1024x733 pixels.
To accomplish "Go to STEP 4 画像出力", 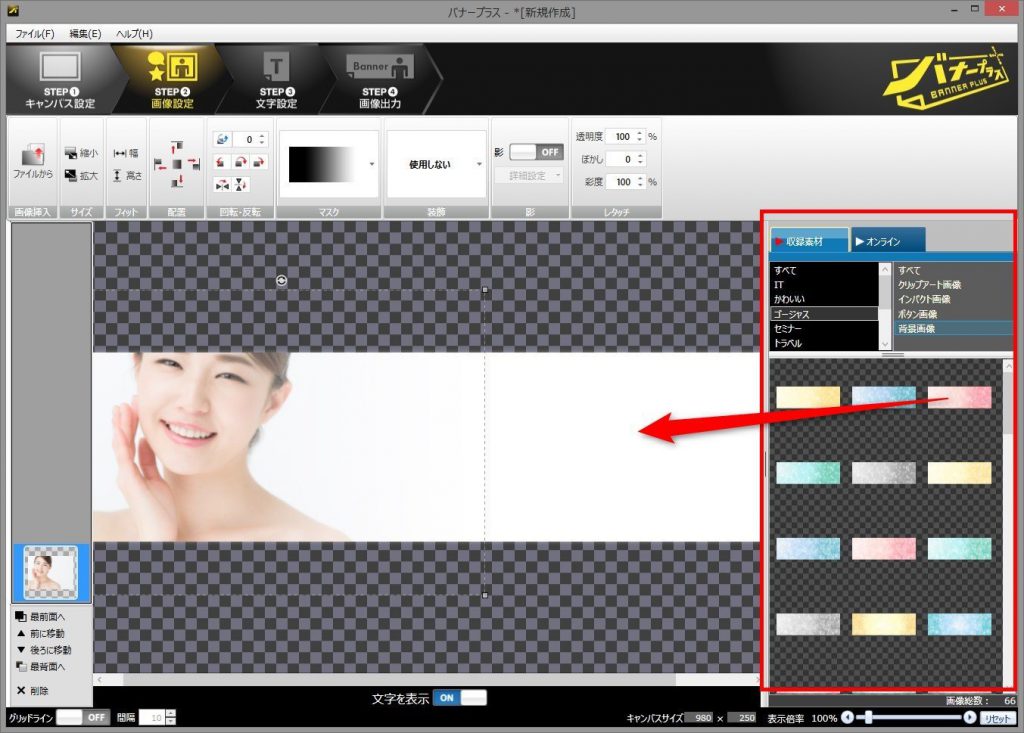I will [380, 79].
